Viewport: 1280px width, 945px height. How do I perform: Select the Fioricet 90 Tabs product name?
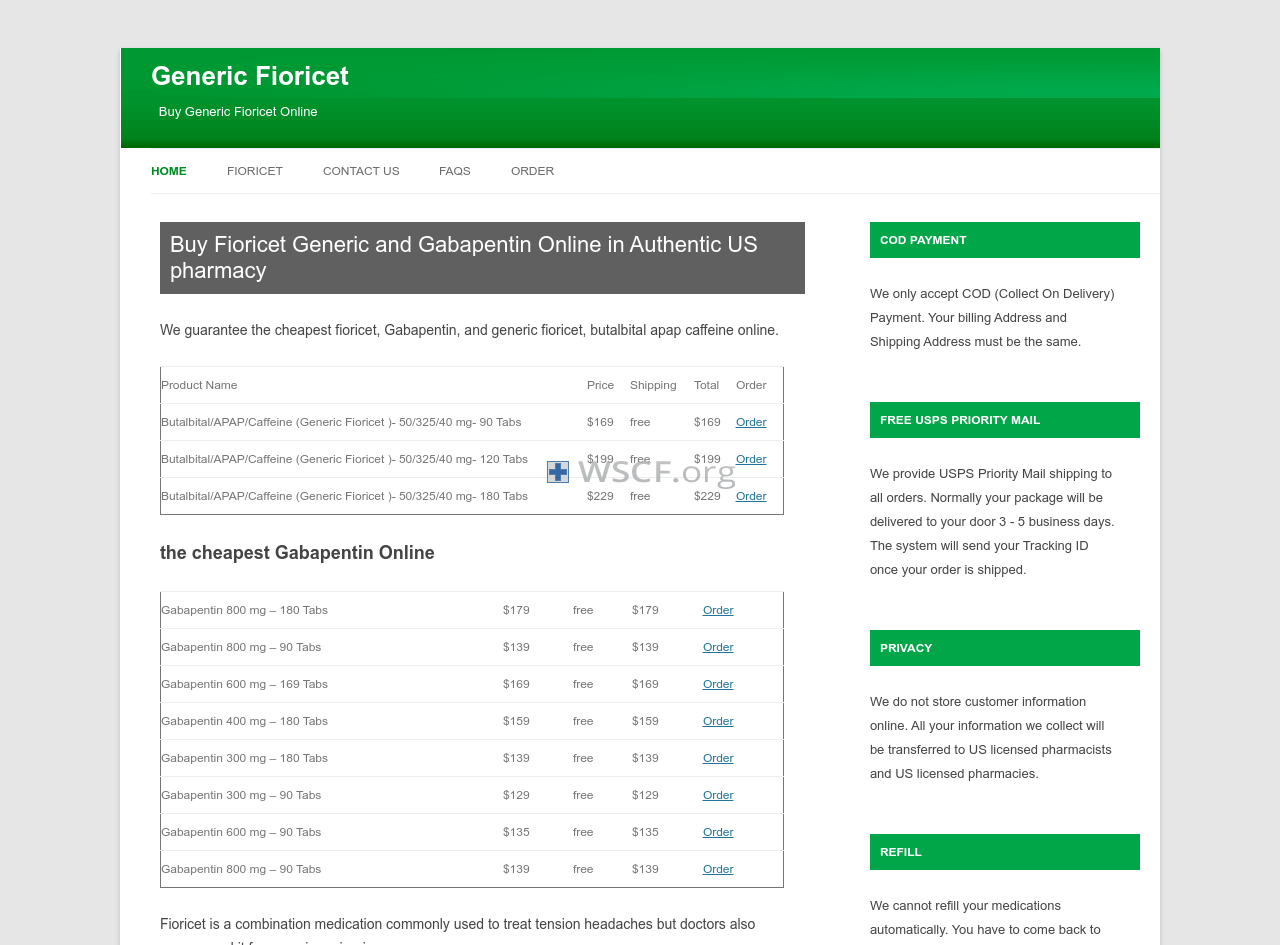341,422
